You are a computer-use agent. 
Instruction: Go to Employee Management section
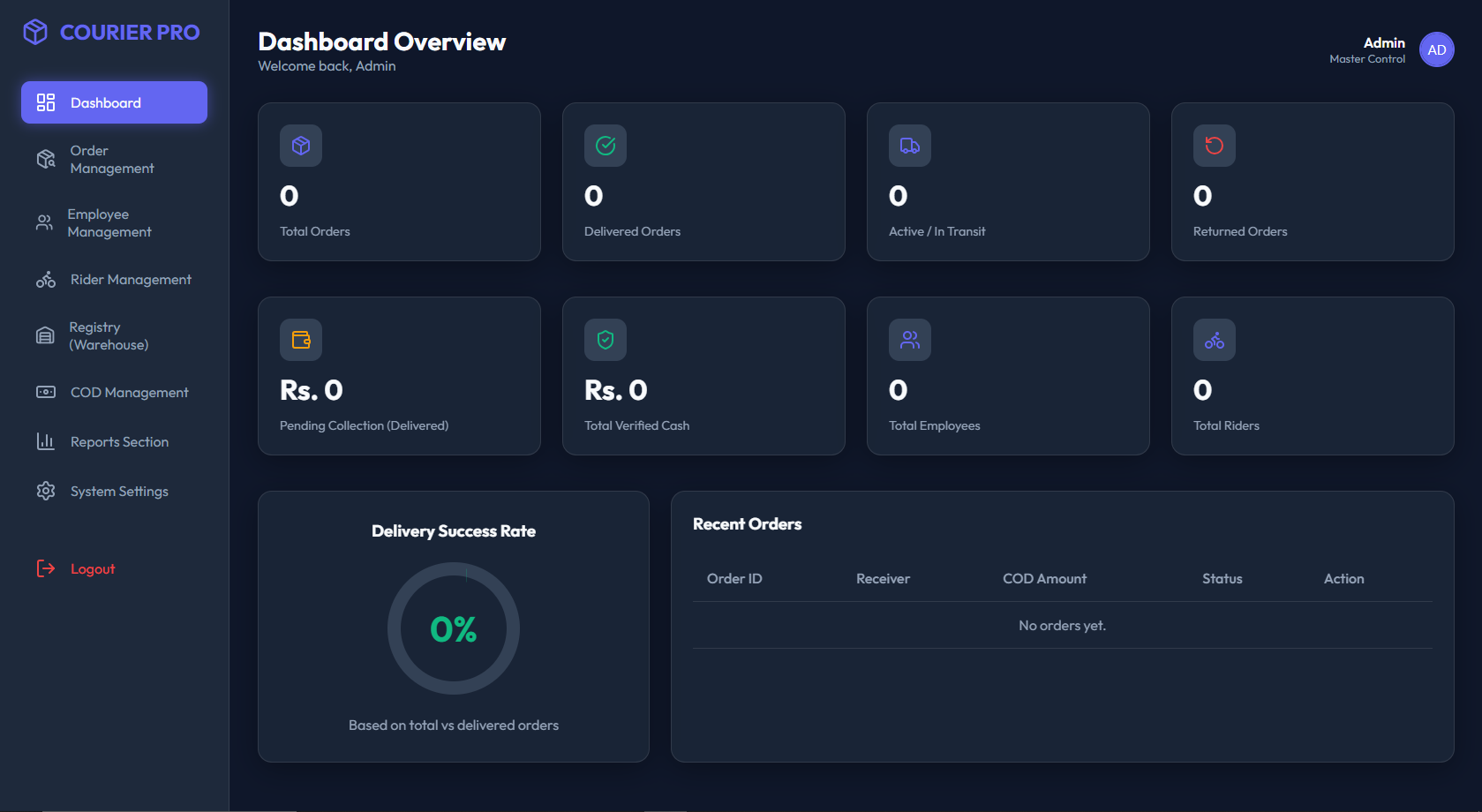pyautogui.click(x=109, y=223)
